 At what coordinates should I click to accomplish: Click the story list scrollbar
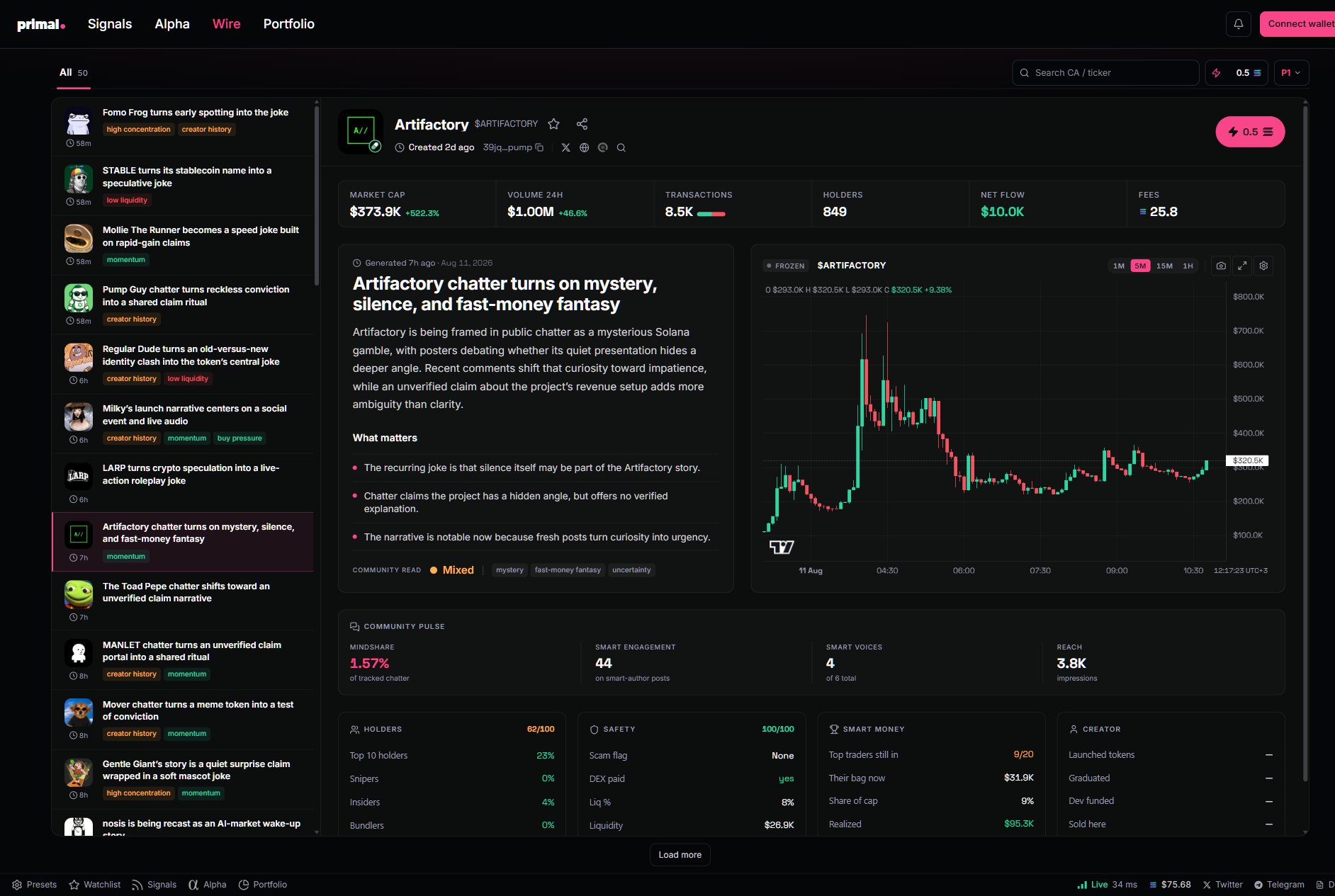tap(317, 195)
